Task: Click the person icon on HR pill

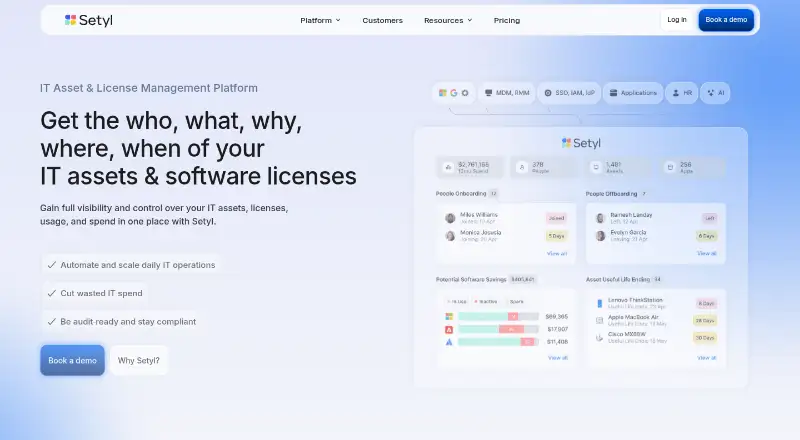Action: 676,93
